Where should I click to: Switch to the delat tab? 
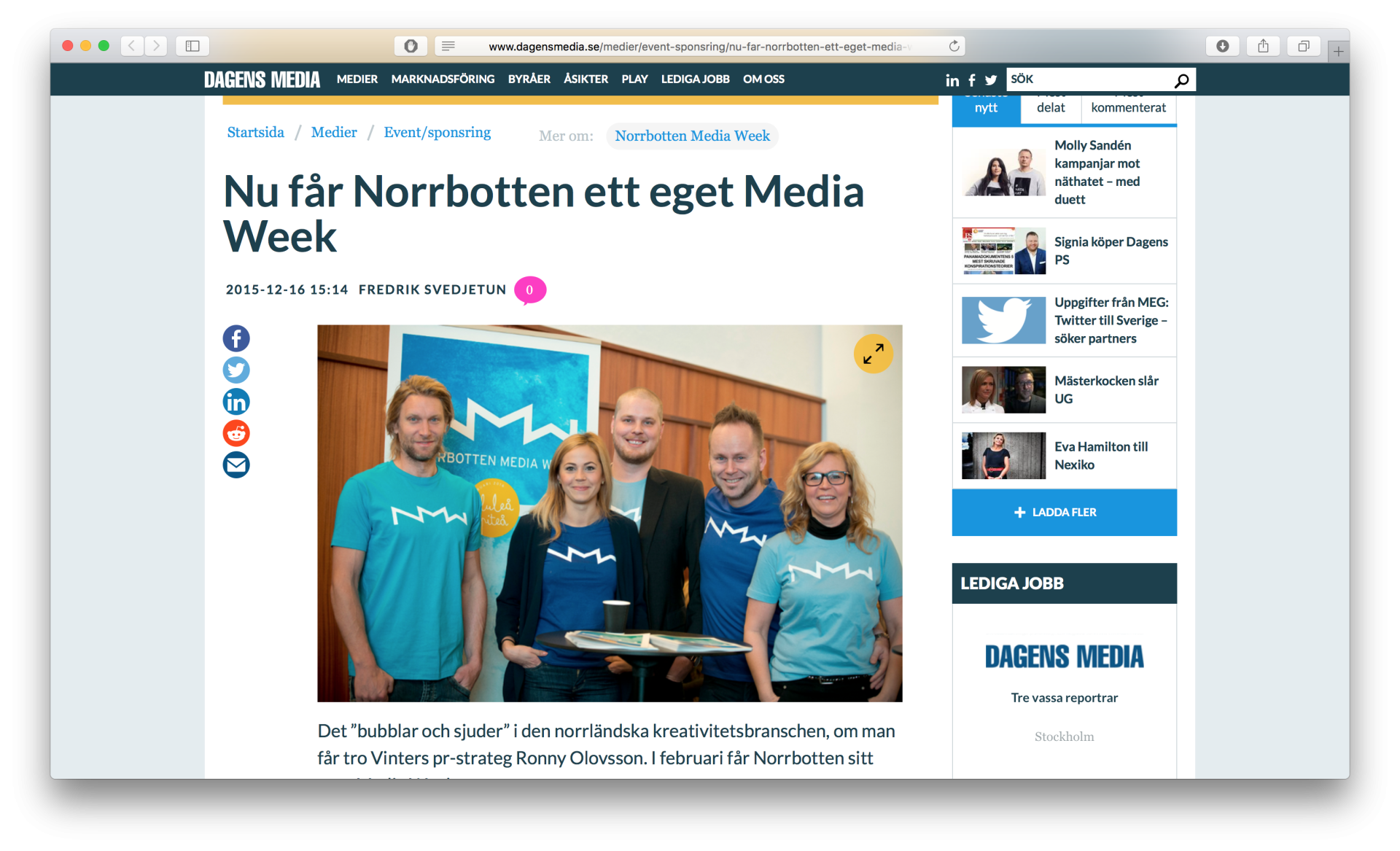[1051, 108]
